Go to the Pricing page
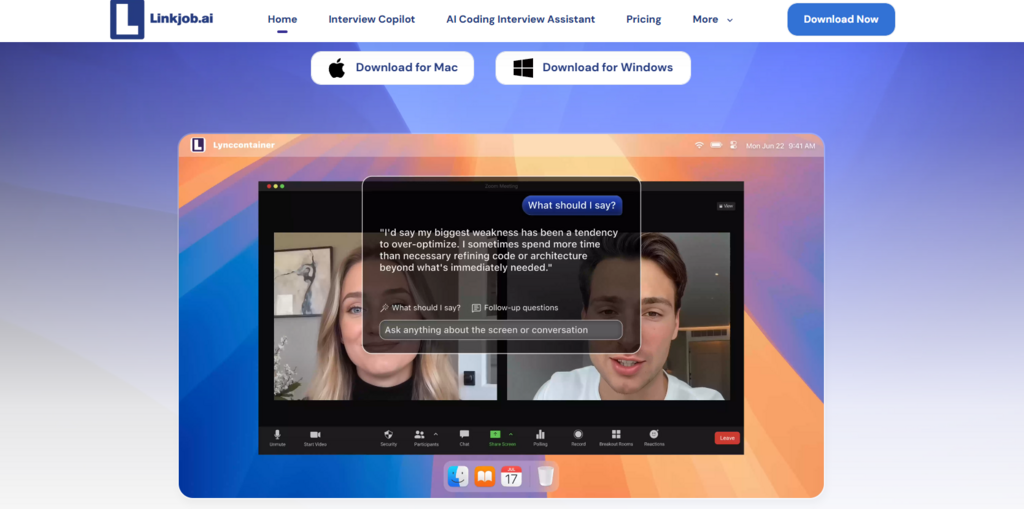 pos(643,20)
